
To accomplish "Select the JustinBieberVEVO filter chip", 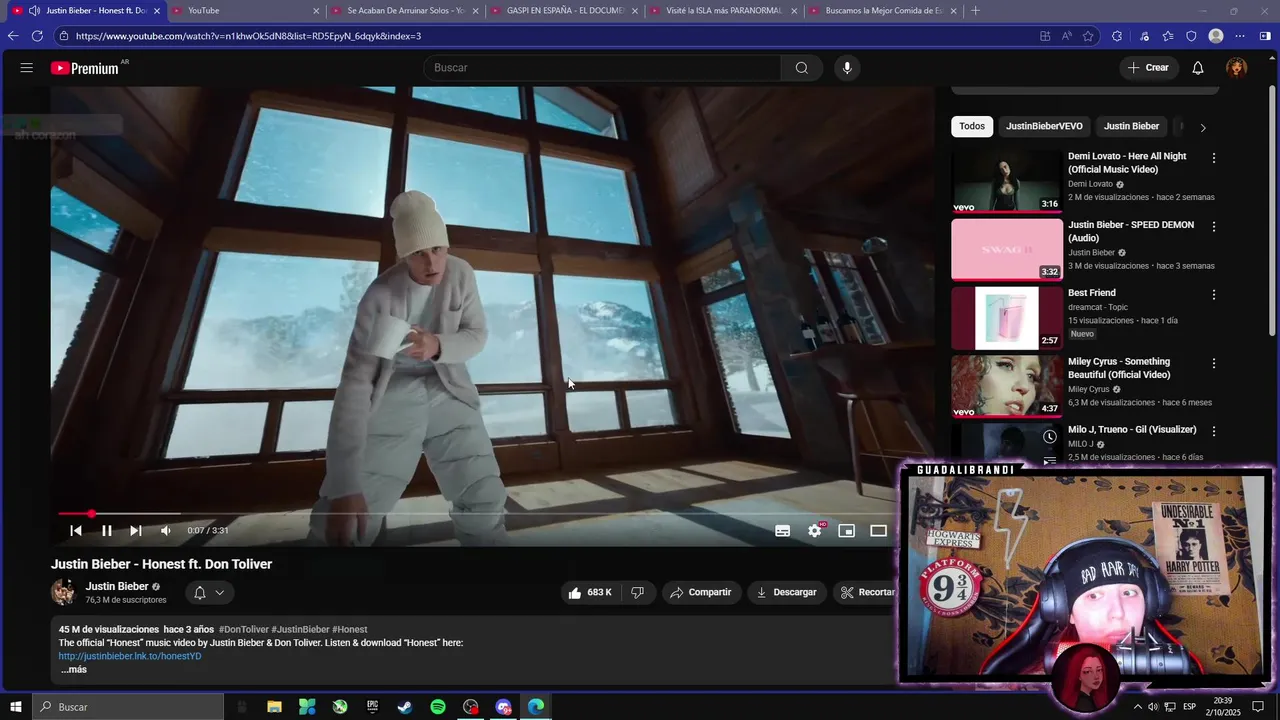I will [x=1044, y=127].
